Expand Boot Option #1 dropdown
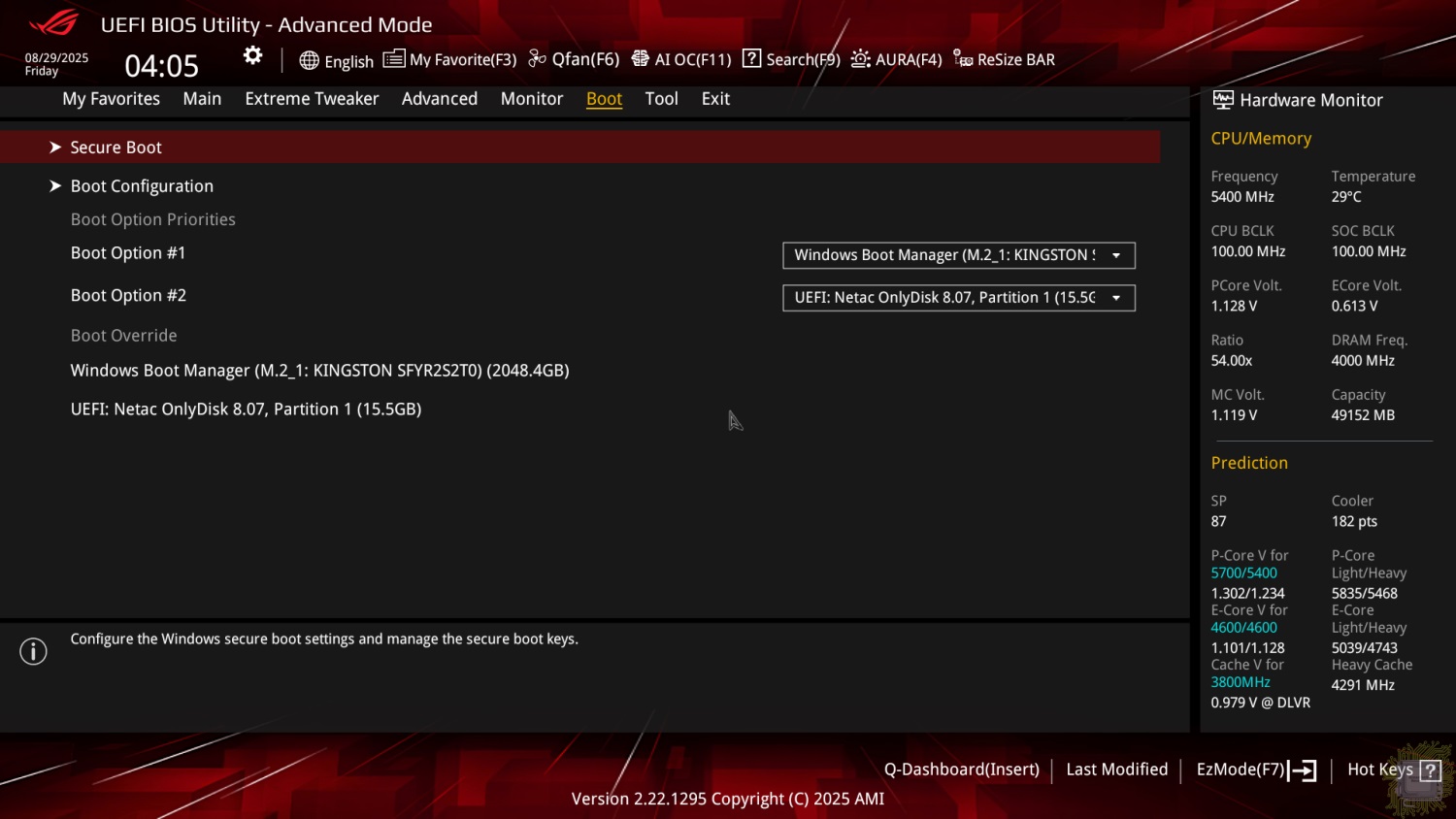Viewport: 1456px width, 819px height. click(958, 255)
